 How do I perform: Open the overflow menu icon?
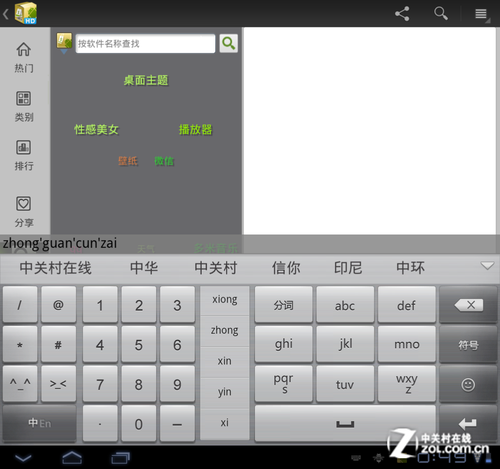[481, 14]
